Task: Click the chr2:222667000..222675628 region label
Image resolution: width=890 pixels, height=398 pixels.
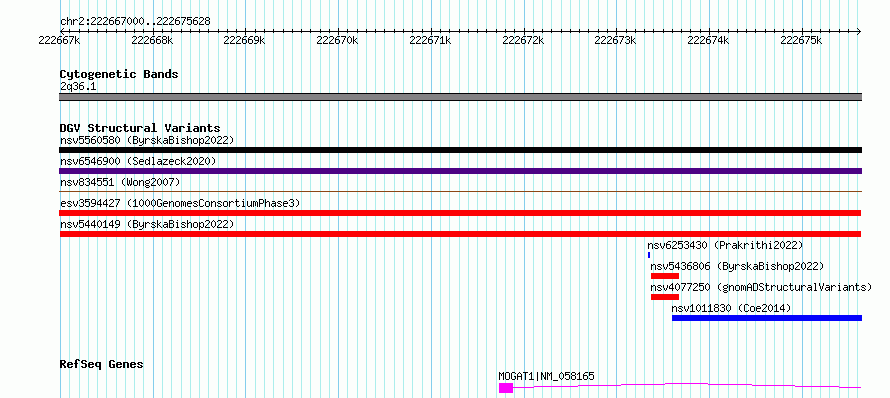Action: [135, 22]
